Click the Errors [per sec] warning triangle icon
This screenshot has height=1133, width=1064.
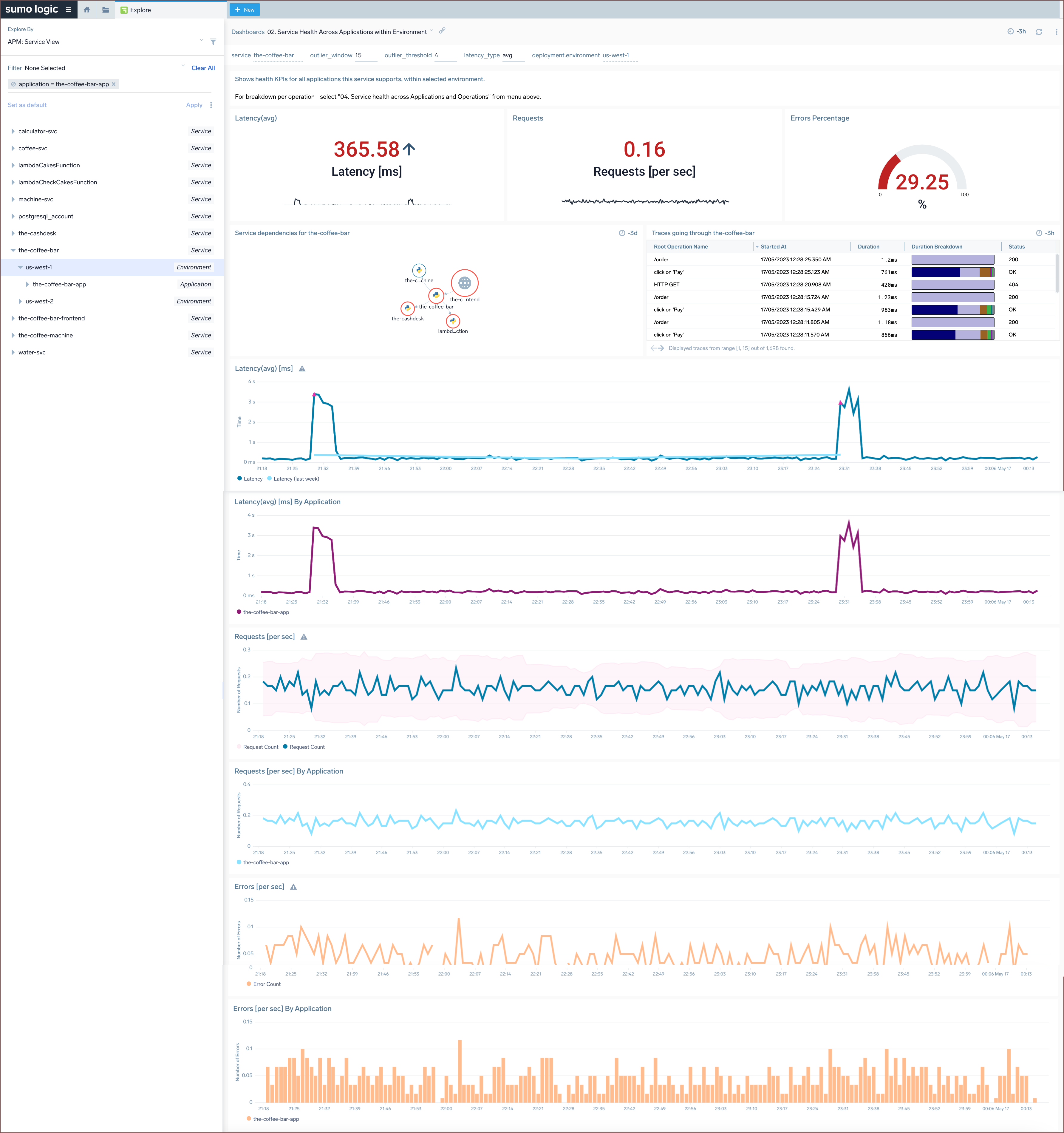click(x=293, y=887)
